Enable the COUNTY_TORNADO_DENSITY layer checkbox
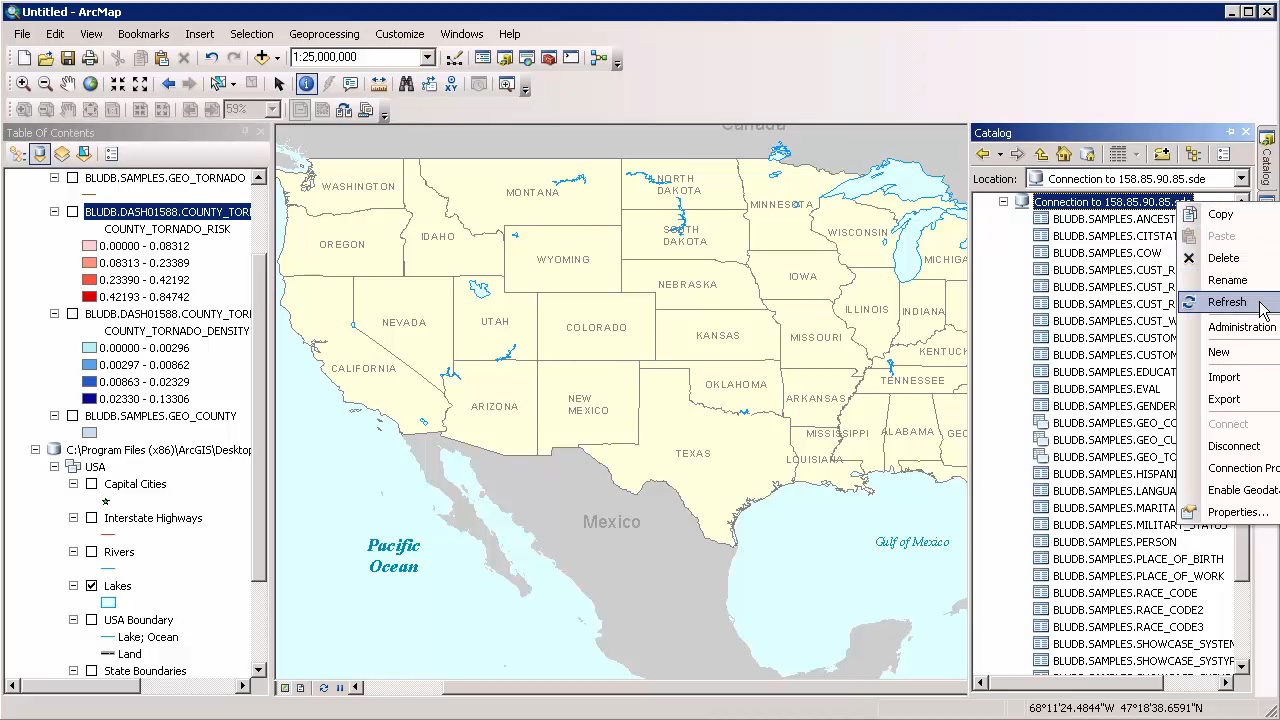The width and height of the screenshot is (1280, 720). click(72, 314)
